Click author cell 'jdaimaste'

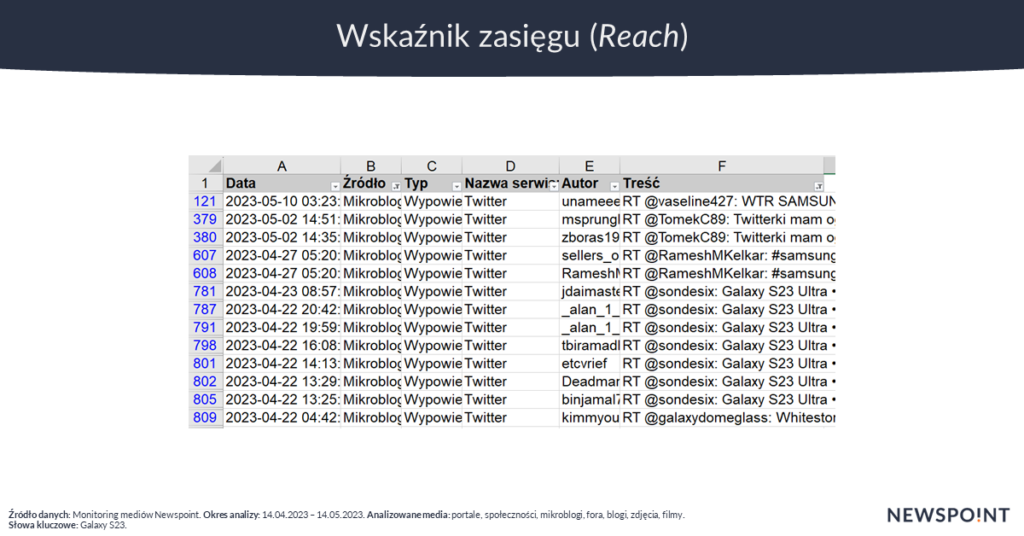590,291
